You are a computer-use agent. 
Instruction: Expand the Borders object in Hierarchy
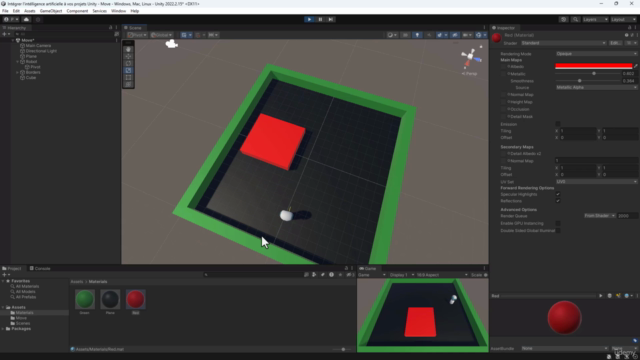(x=18, y=72)
